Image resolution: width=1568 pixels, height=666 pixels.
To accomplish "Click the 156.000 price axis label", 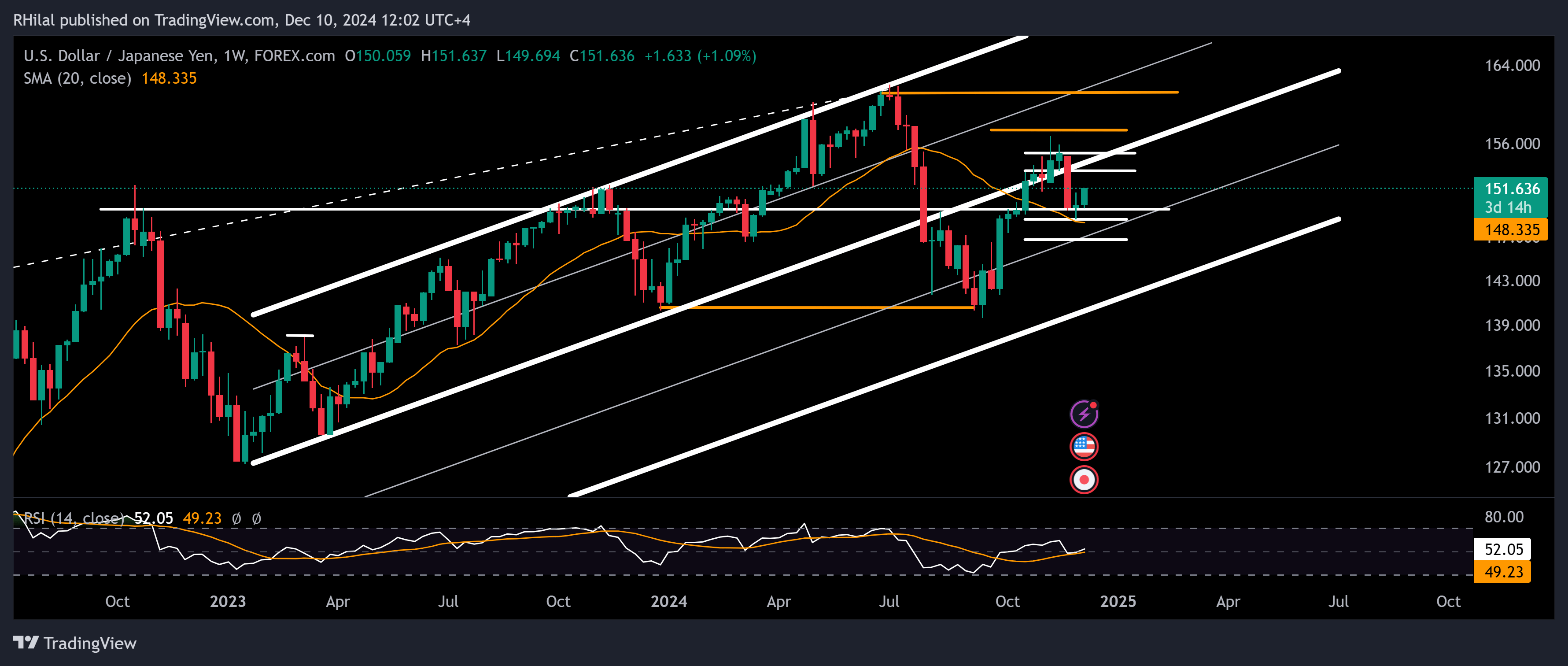I will (x=1512, y=144).
